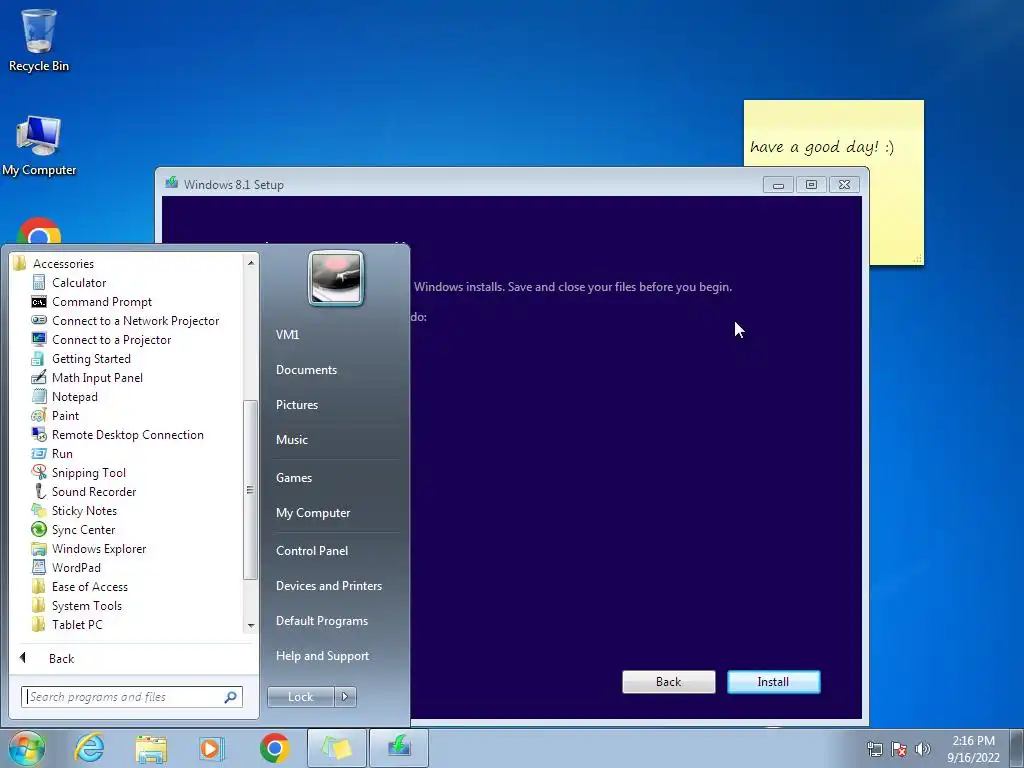The height and width of the screenshot is (768, 1024).
Task: Click the network tray icon
Action: (874, 749)
